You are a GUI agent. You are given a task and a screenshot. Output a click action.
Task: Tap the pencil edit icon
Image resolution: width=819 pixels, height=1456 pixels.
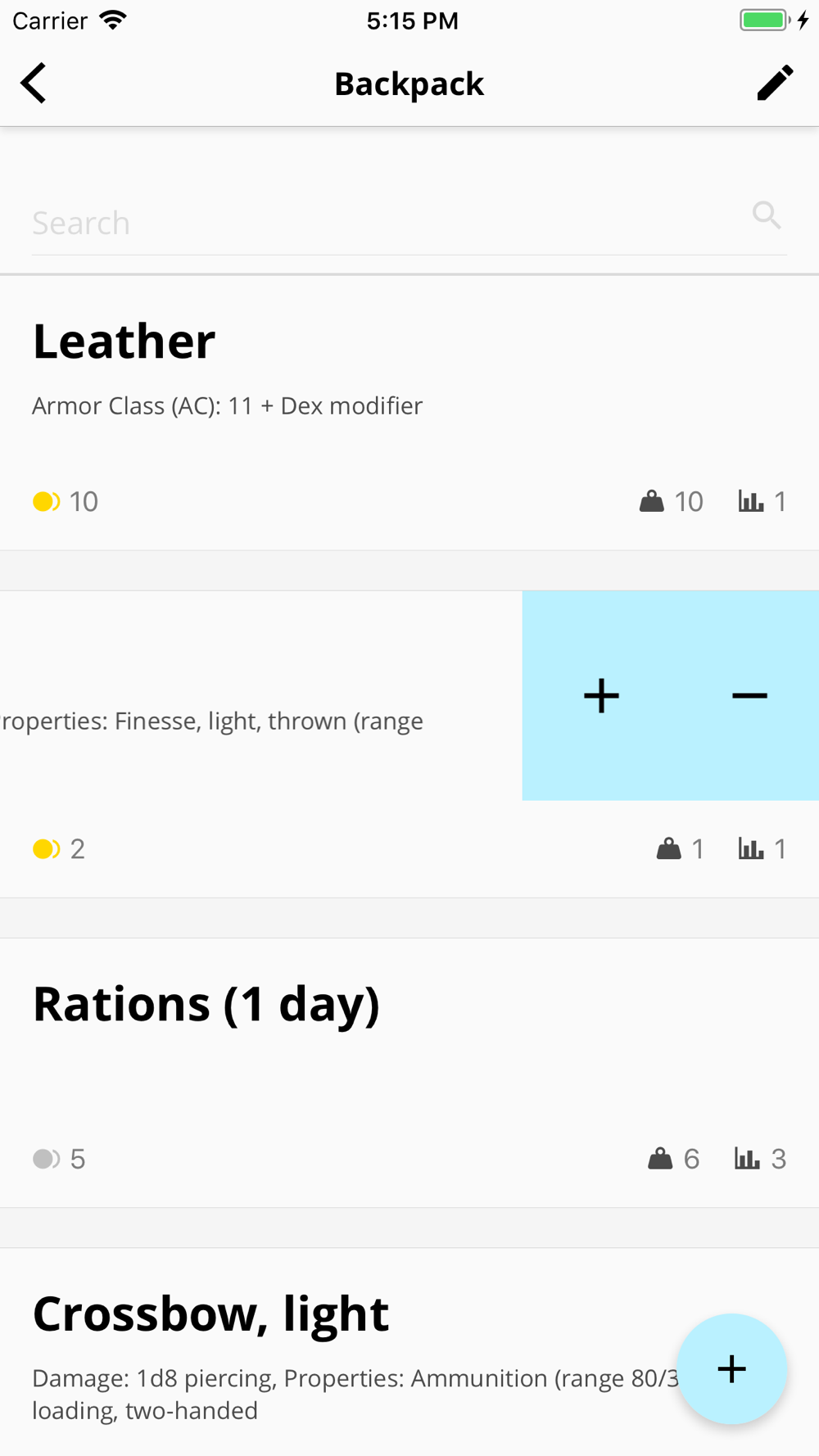774,84
